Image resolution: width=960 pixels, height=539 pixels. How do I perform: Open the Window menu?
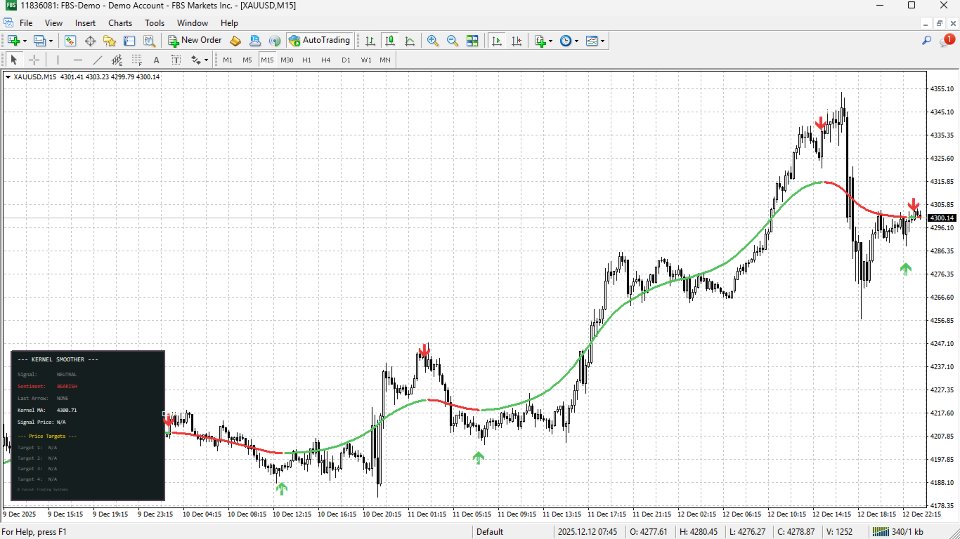(192, 23)
